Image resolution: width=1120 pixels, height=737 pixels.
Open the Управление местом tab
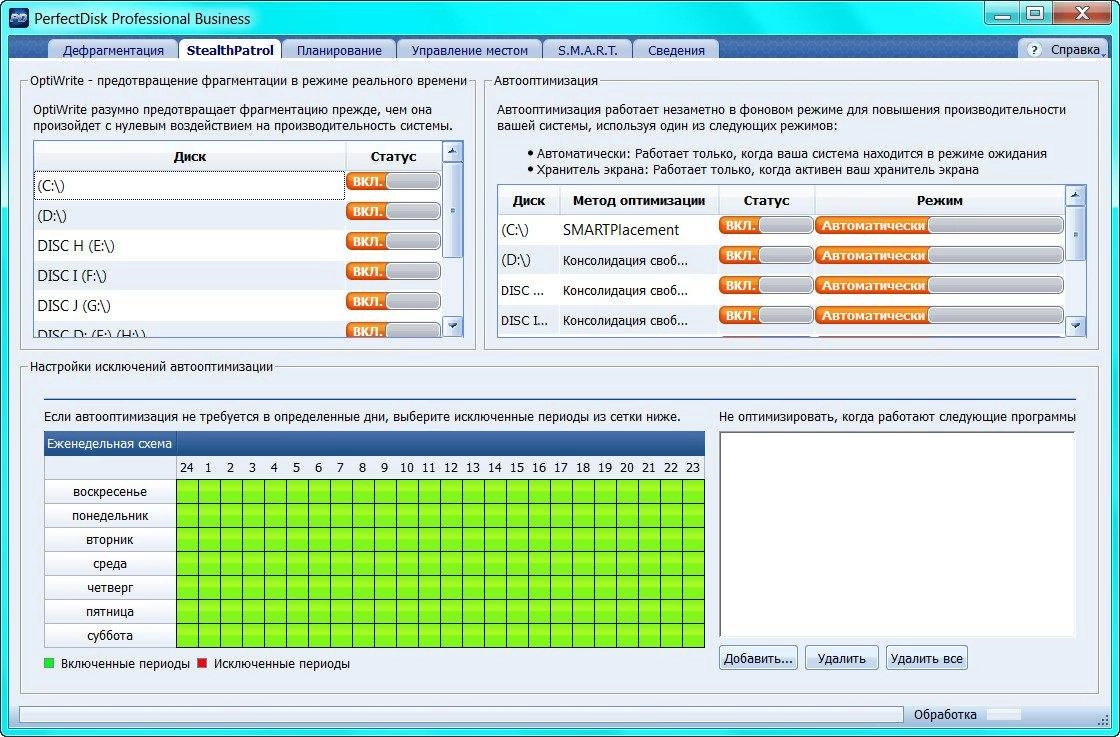(x=469, y=50)
